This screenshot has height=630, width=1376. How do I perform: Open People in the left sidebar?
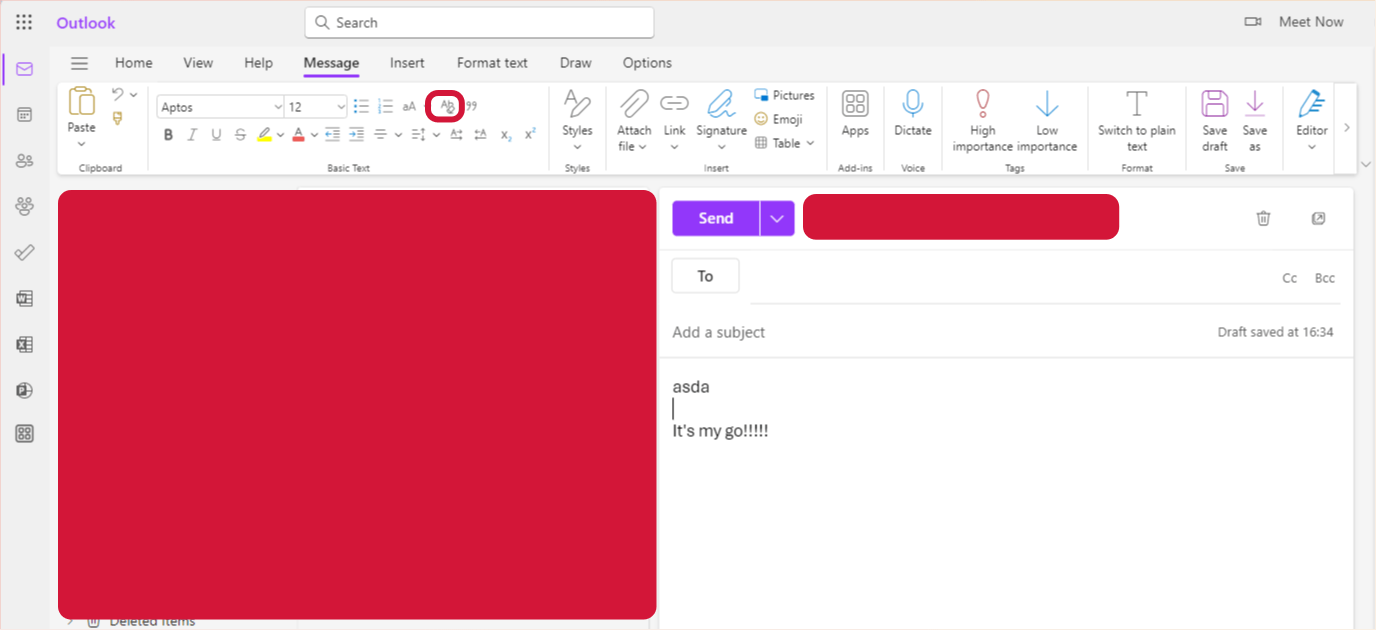coord(24,161)
